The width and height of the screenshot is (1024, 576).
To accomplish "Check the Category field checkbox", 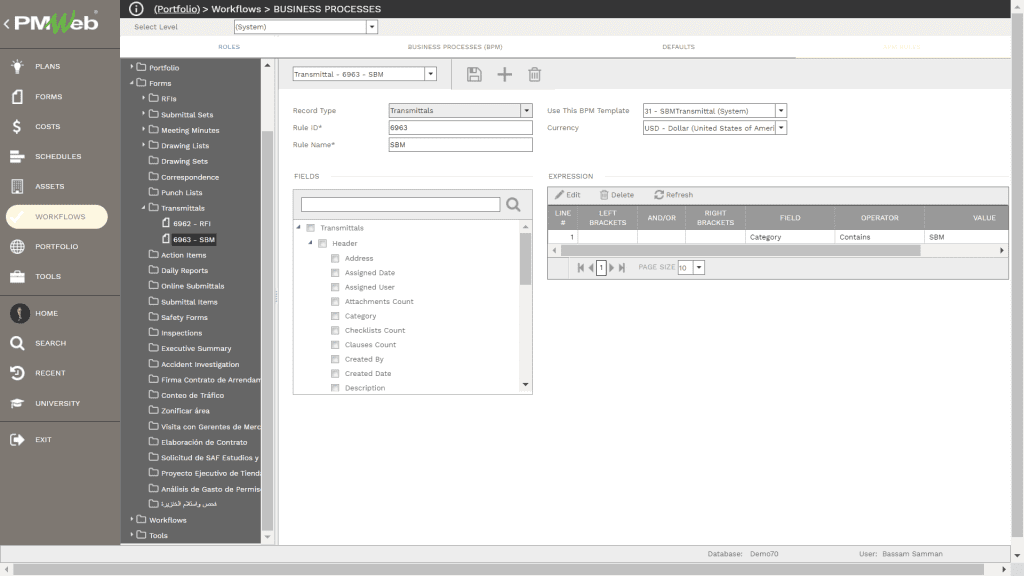I will click(x=335, y=316).
